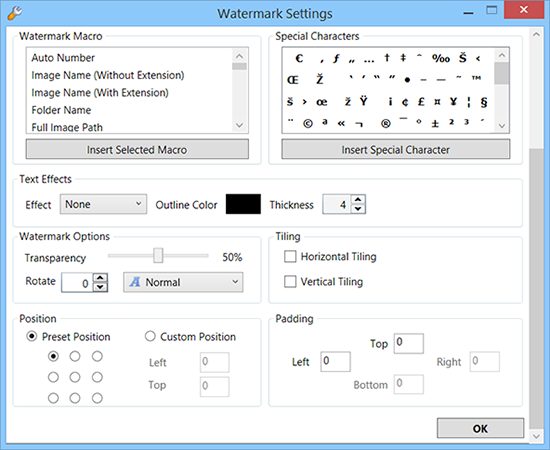550x450 pixels.
Task: Enable Horizontal Tiling checkbox
Action: click(x=290, y=256)
